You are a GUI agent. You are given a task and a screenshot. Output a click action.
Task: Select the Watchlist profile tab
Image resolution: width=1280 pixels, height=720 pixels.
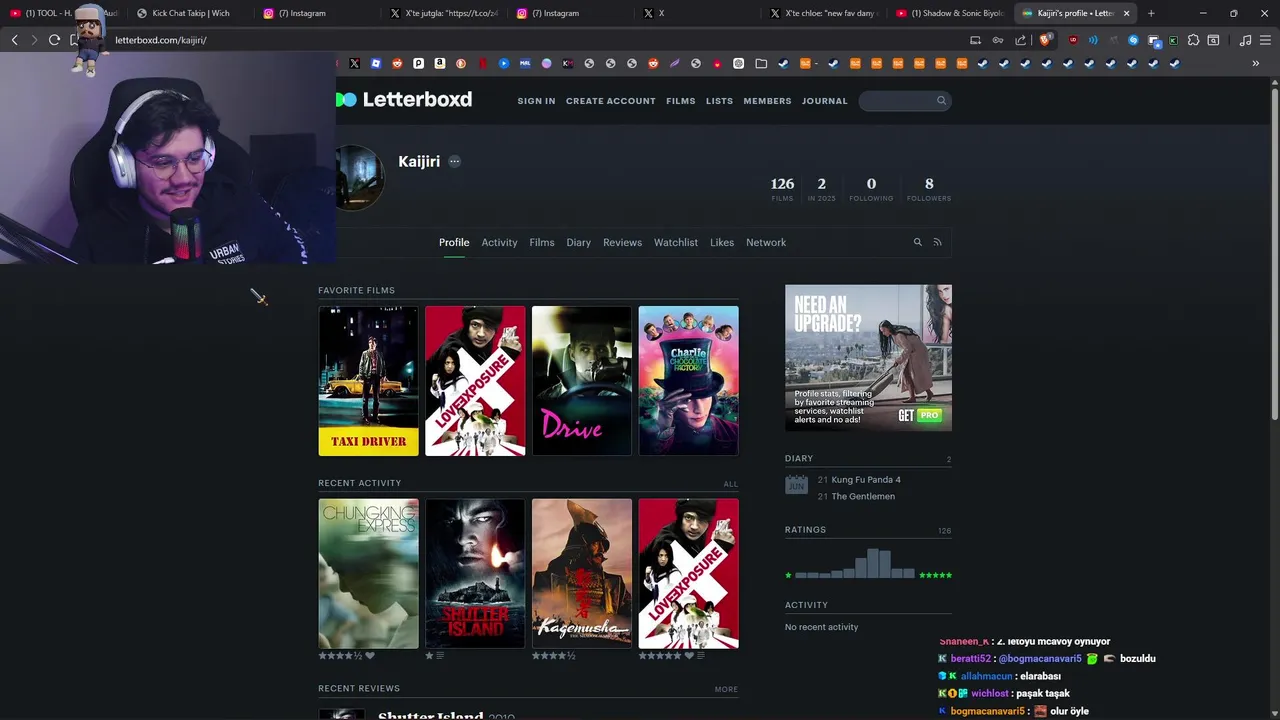[x=676, y=242]
